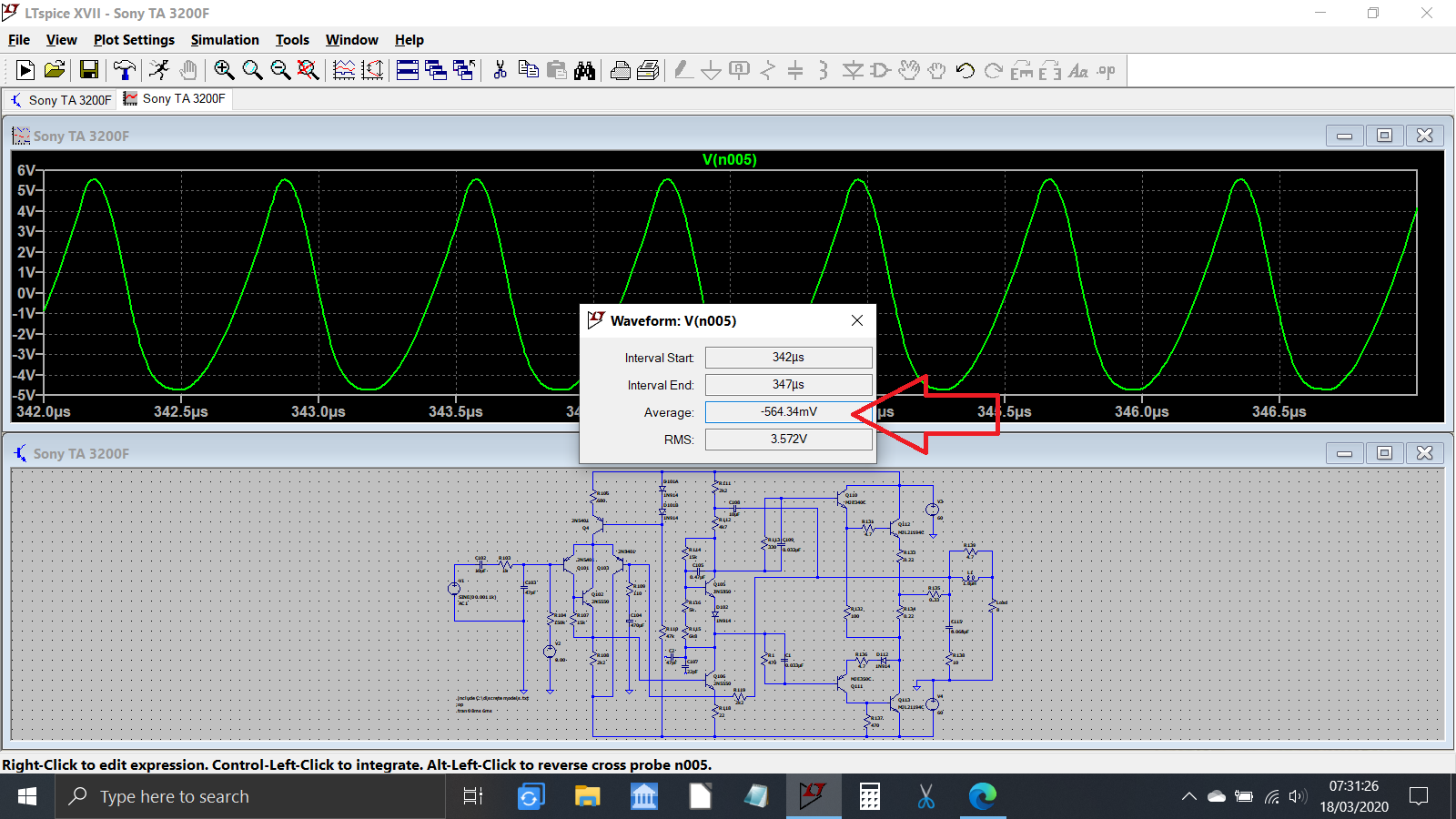Viewport: 1456px width, 819px height.
Task: Click the Pan magnifier icon
Action: click(x=252, y=70)
